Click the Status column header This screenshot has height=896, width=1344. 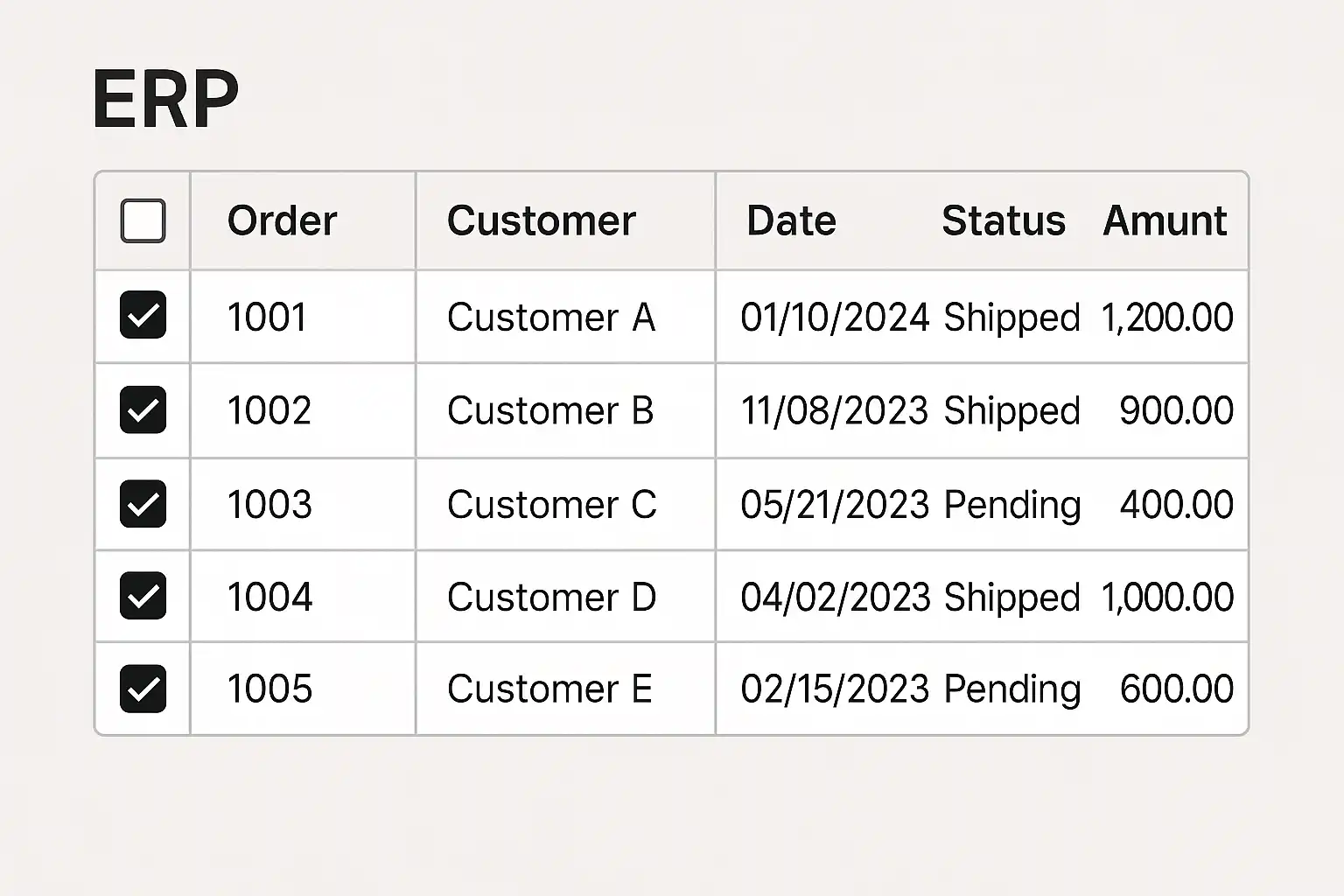[1003, 220]
